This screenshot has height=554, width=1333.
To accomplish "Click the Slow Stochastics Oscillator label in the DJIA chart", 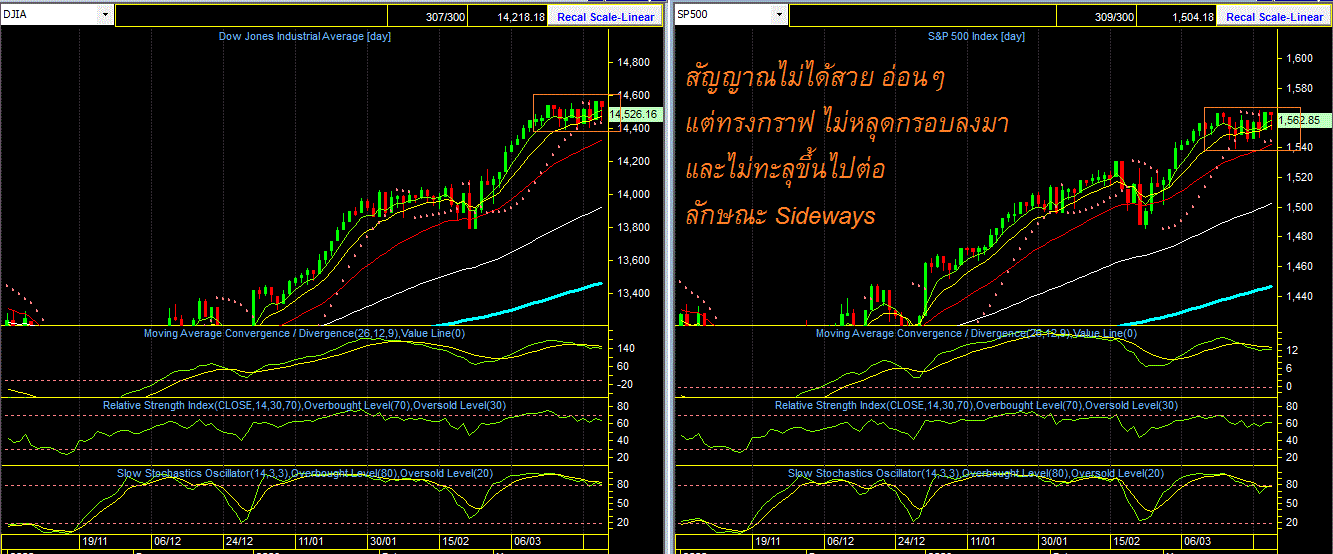I will click(305, 473).
